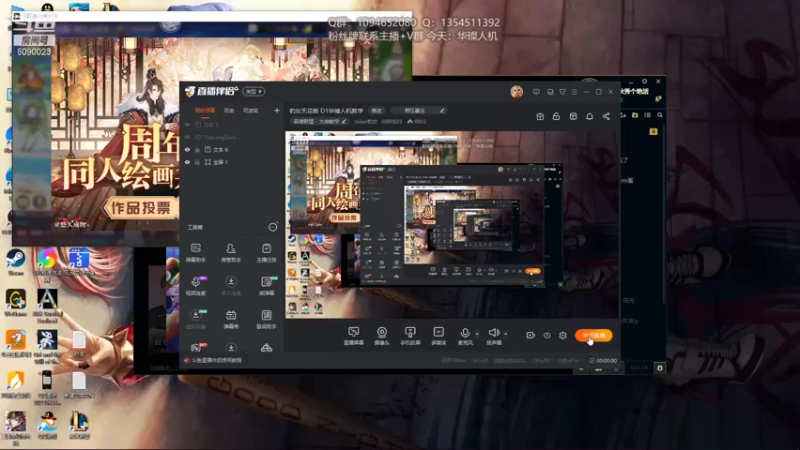Click the unlocked padlock icon above preview
The height and width of the screenshot is (450, 800).
(x=556, y=116)
